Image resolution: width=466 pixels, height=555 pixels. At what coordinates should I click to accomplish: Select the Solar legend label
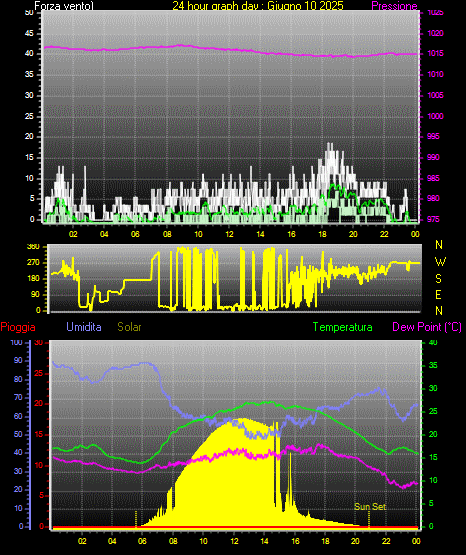[130, 327]
